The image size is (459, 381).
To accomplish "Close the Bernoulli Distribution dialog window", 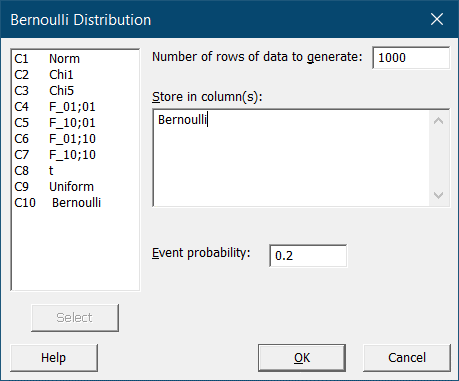I will [x=437, y=19].
